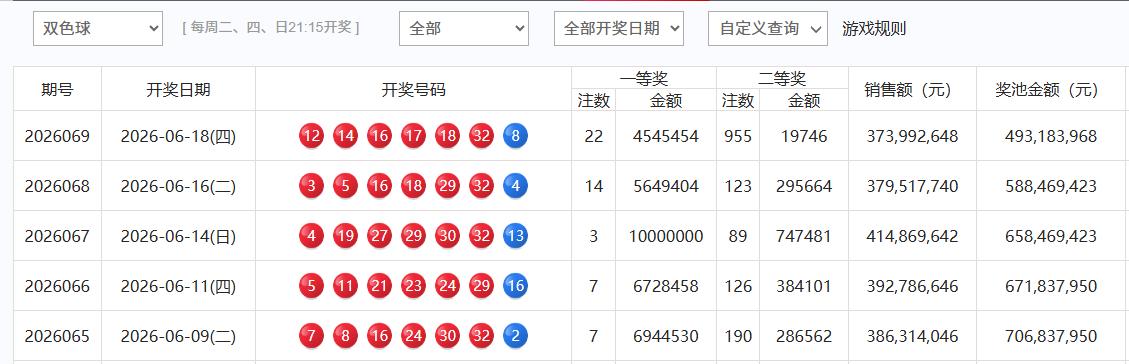Expand the 全部 filter dropdown
Viewport: 1129px width, 364px height.
tap(464, 29)
